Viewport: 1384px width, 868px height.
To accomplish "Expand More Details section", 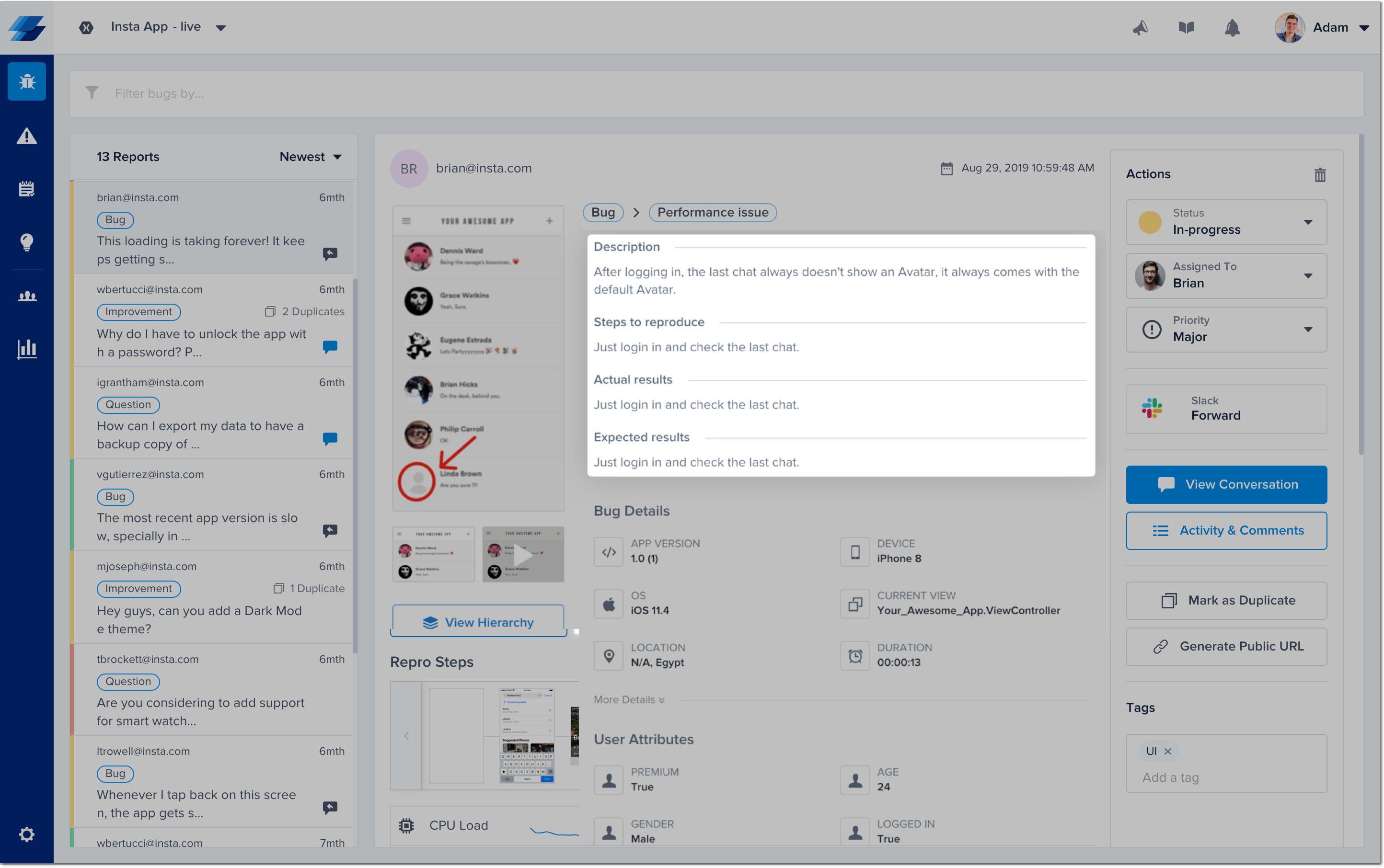I will [x=629, y=699].
